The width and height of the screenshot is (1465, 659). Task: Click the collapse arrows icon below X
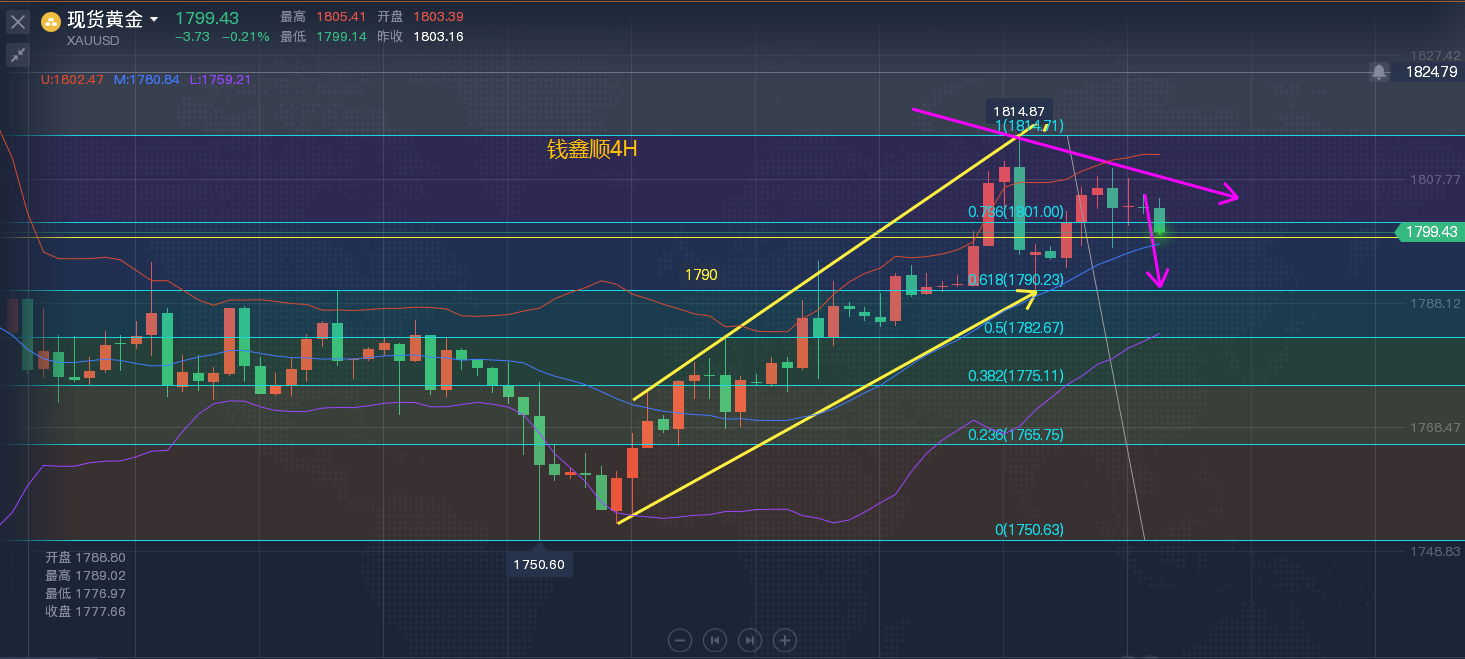(x=18, y=55)
